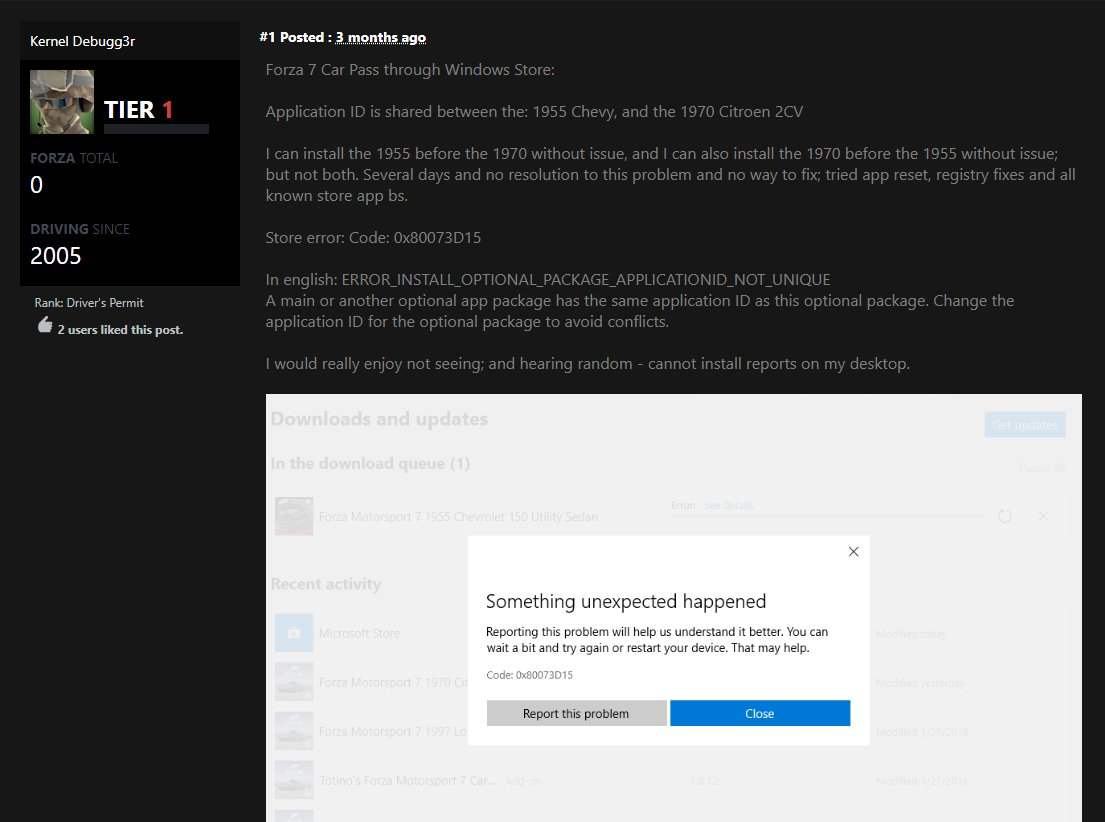
Task: Click the 'Forza 7 Car Pass through Windows Store:' line
Action: (x=410, y=70)
